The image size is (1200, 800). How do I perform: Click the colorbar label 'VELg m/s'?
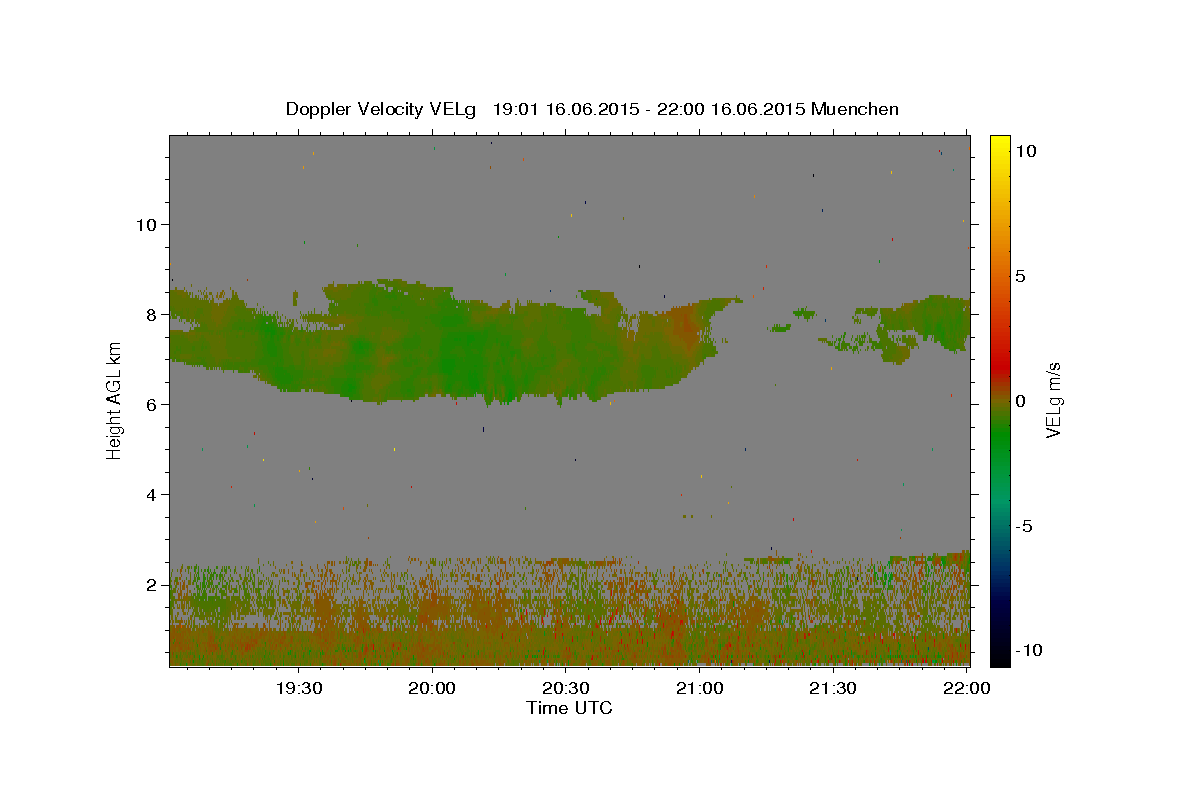click(x=1053, y=401)
